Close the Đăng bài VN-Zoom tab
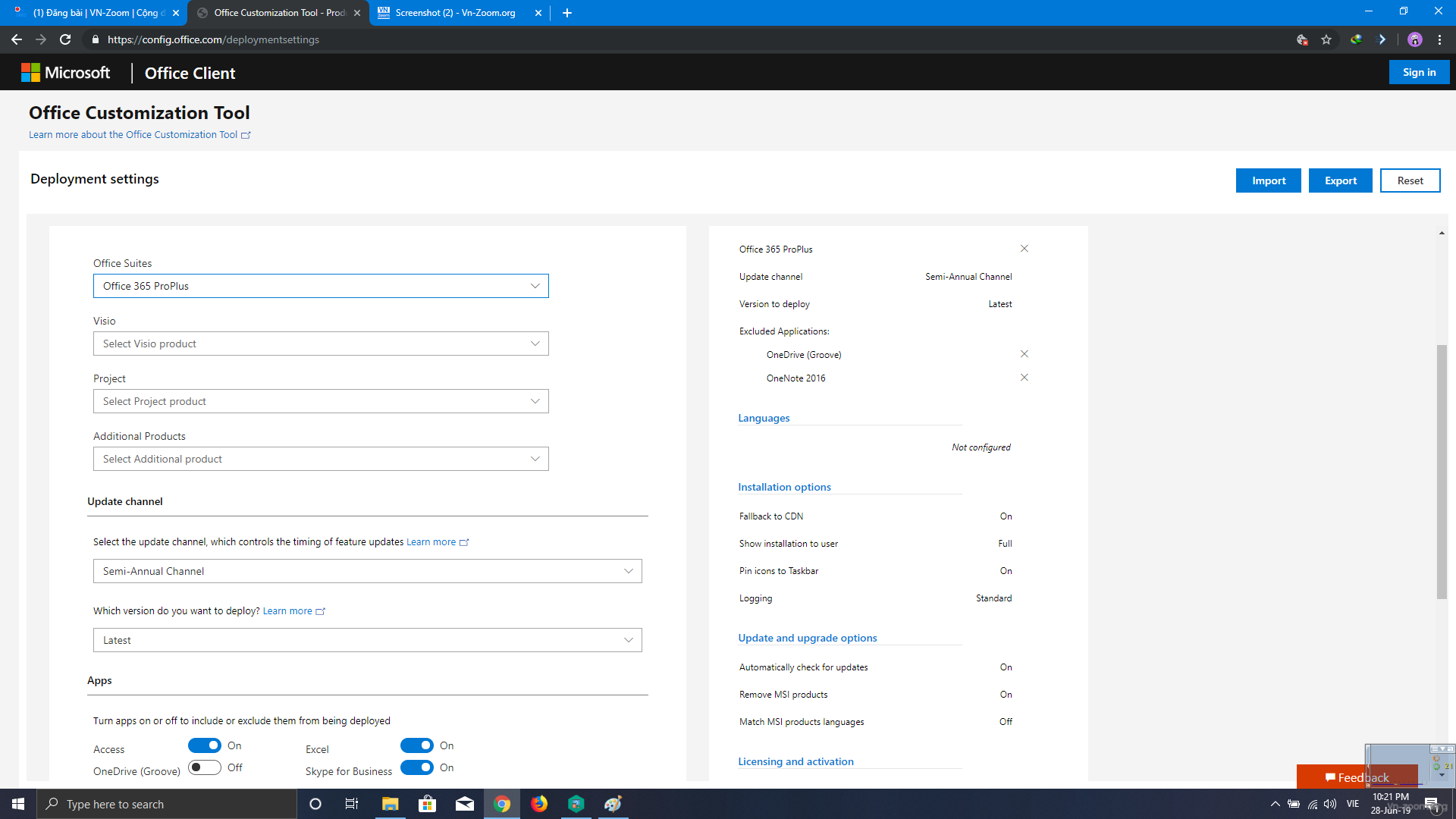Viewport: 1456px width, 819px height. click(176, 13)
